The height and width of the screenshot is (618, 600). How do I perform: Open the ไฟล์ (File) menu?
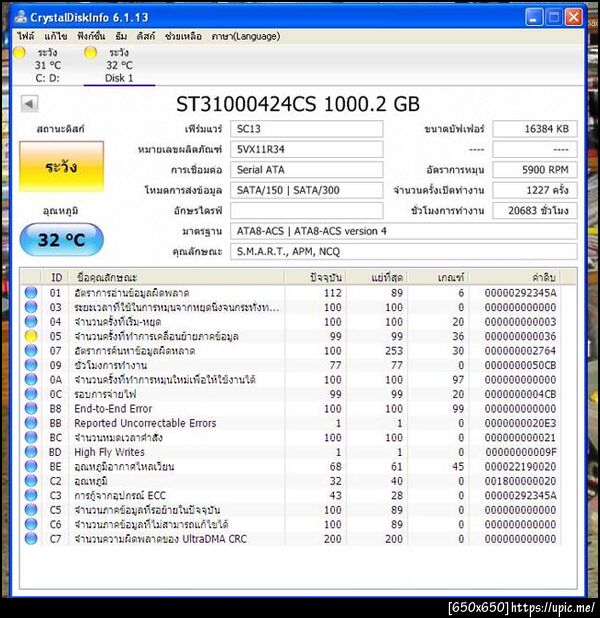point(26,36)
